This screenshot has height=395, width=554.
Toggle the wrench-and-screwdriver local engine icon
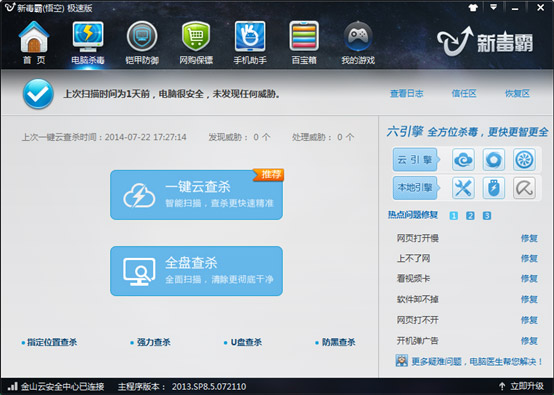click(x=463, y=188)
